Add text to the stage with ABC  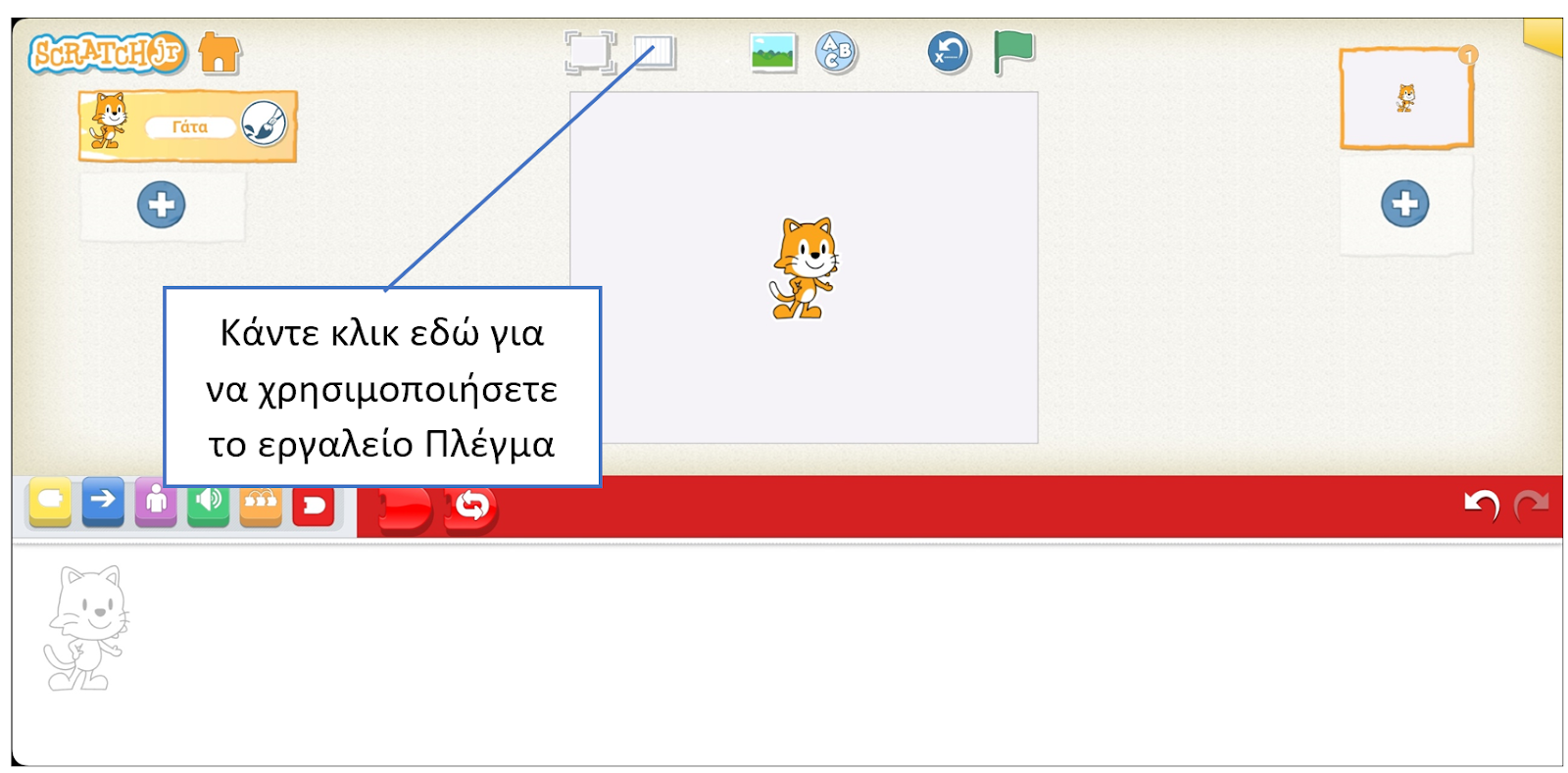(x=836, y=52)
